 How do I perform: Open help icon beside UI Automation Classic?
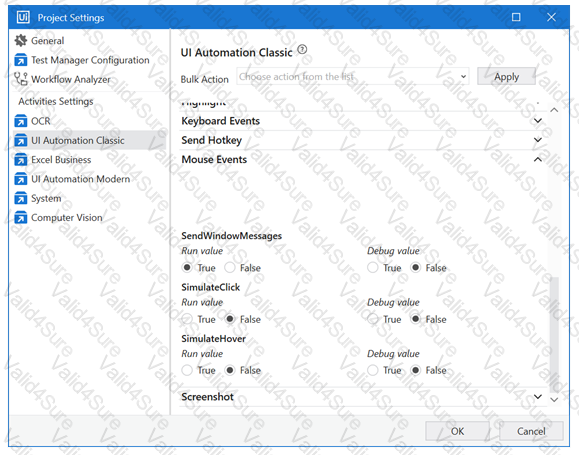(302, 49)
